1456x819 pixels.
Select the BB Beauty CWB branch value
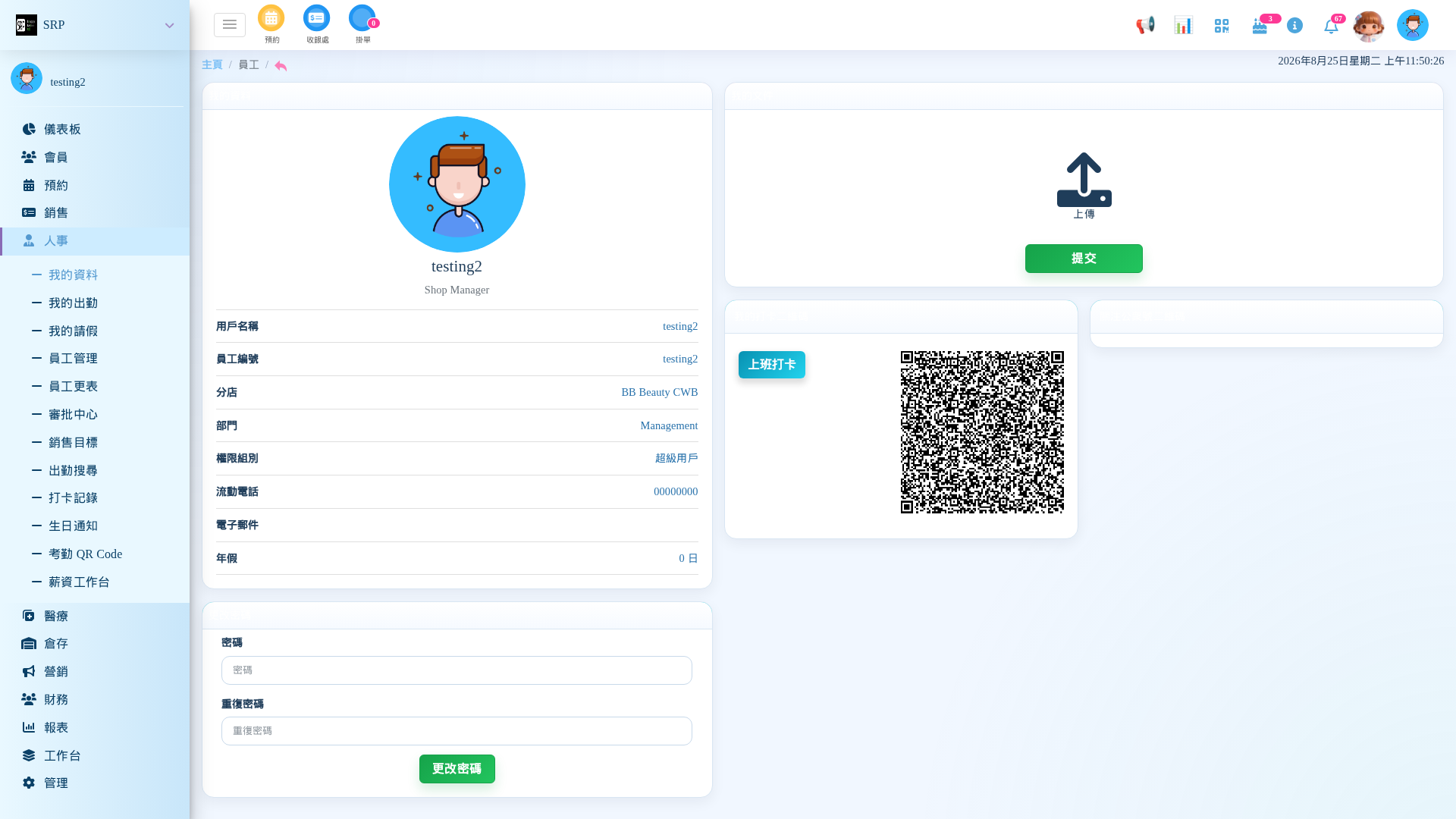(660, 393)
